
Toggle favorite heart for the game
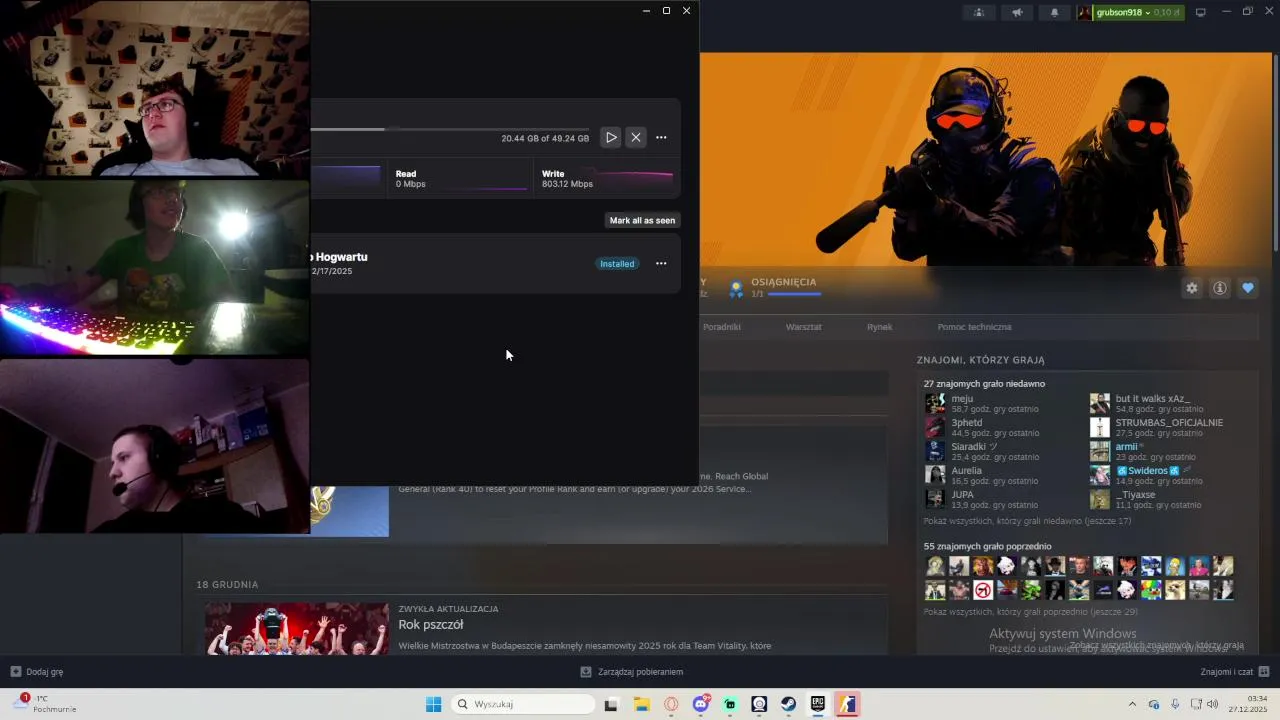tap(1248, 288)
